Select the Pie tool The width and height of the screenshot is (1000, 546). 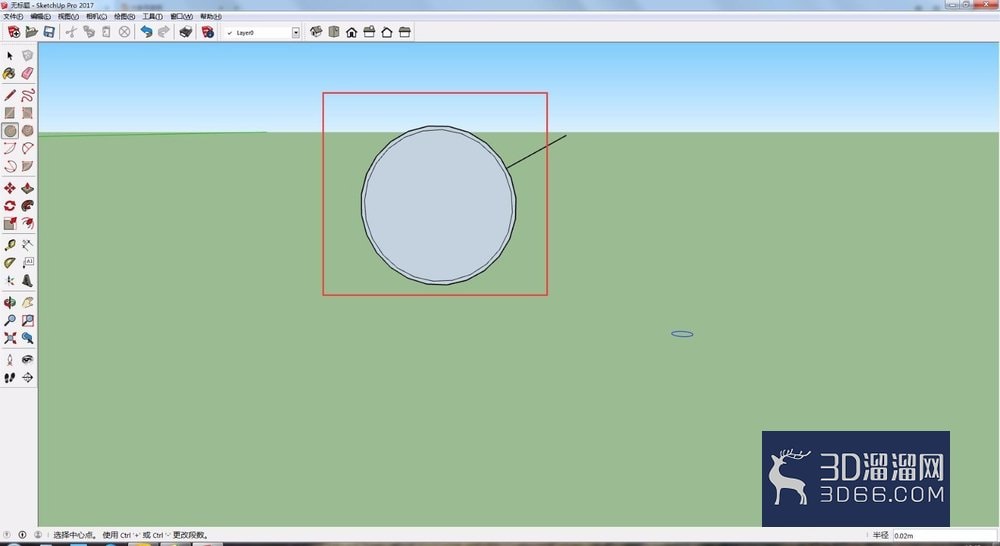point(27,166)
